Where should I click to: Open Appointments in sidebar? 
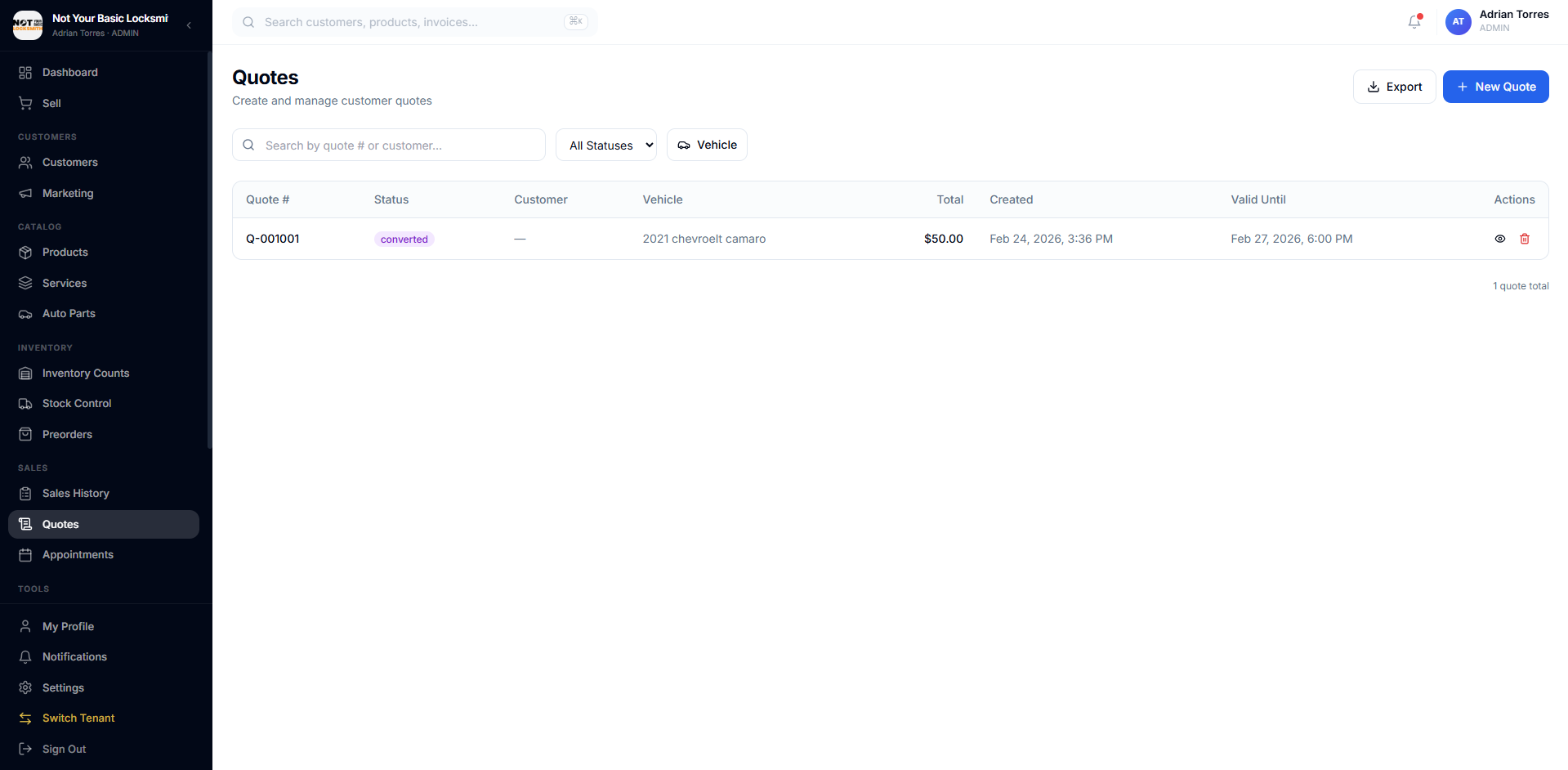click(104, 555)
